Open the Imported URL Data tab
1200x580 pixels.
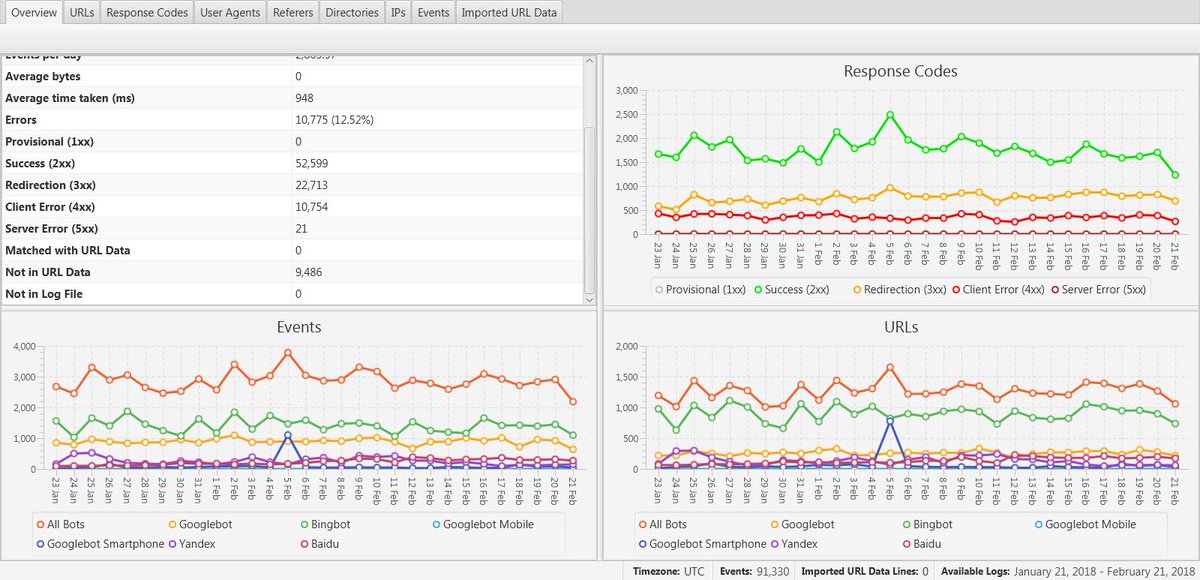[507, 13]
